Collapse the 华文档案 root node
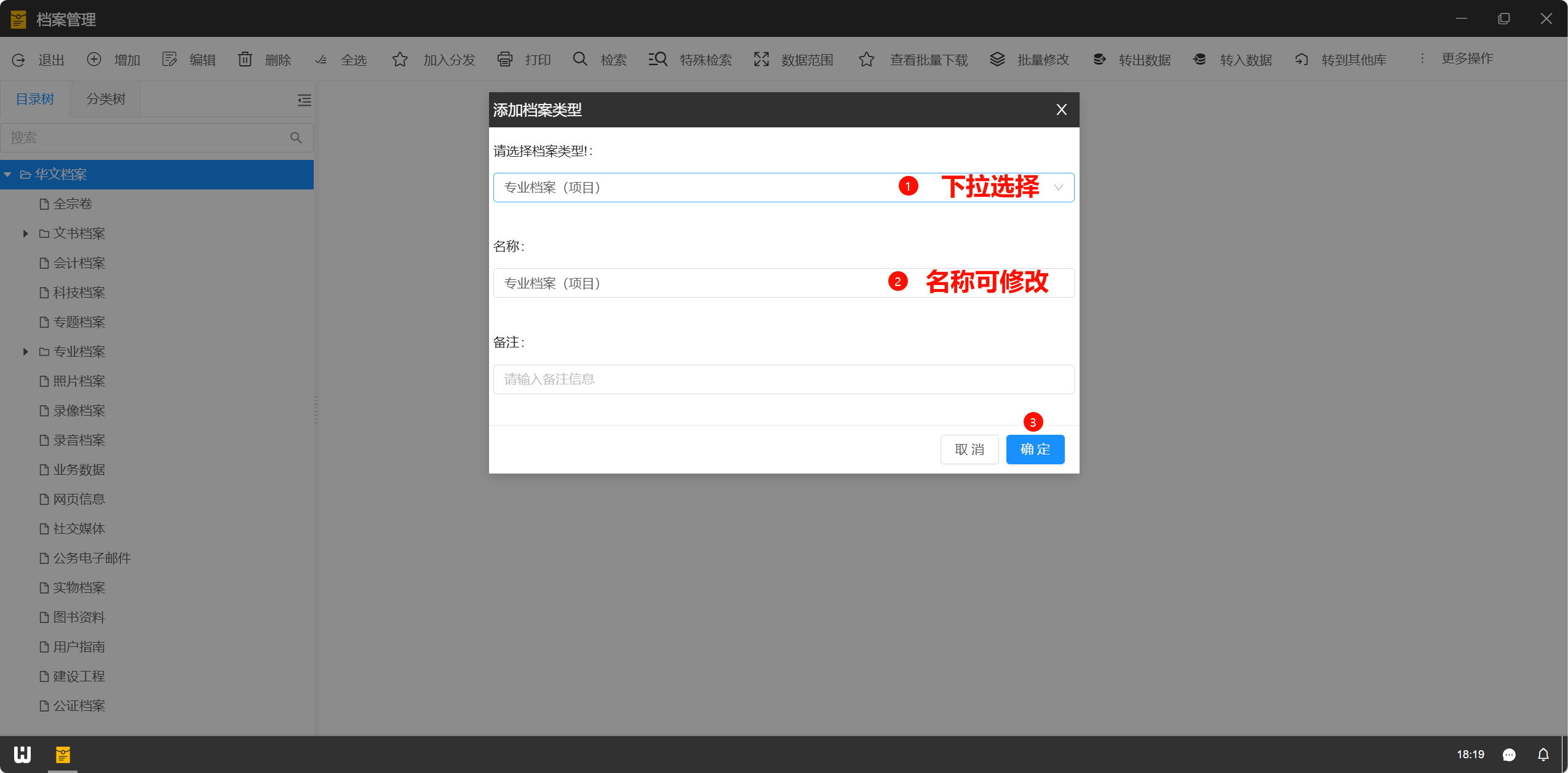Image resolution: width=1568 pixels, height=773 pixels. 7,175
